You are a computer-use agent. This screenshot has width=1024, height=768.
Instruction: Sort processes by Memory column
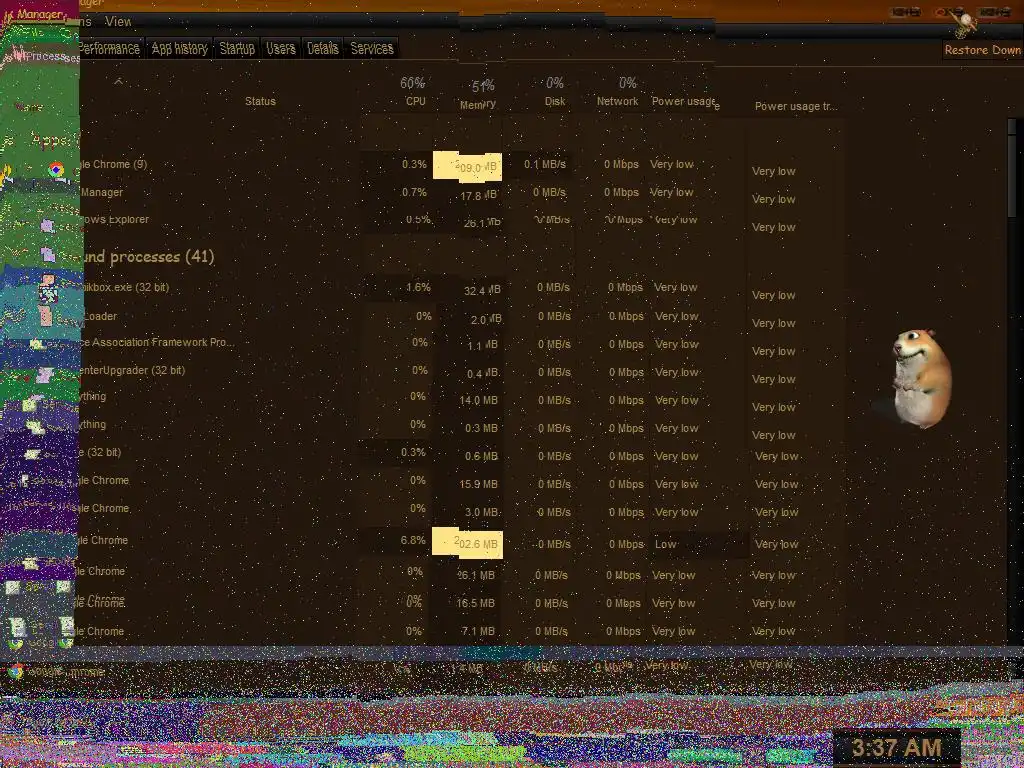pyautogui.click(x=478, y=104)
